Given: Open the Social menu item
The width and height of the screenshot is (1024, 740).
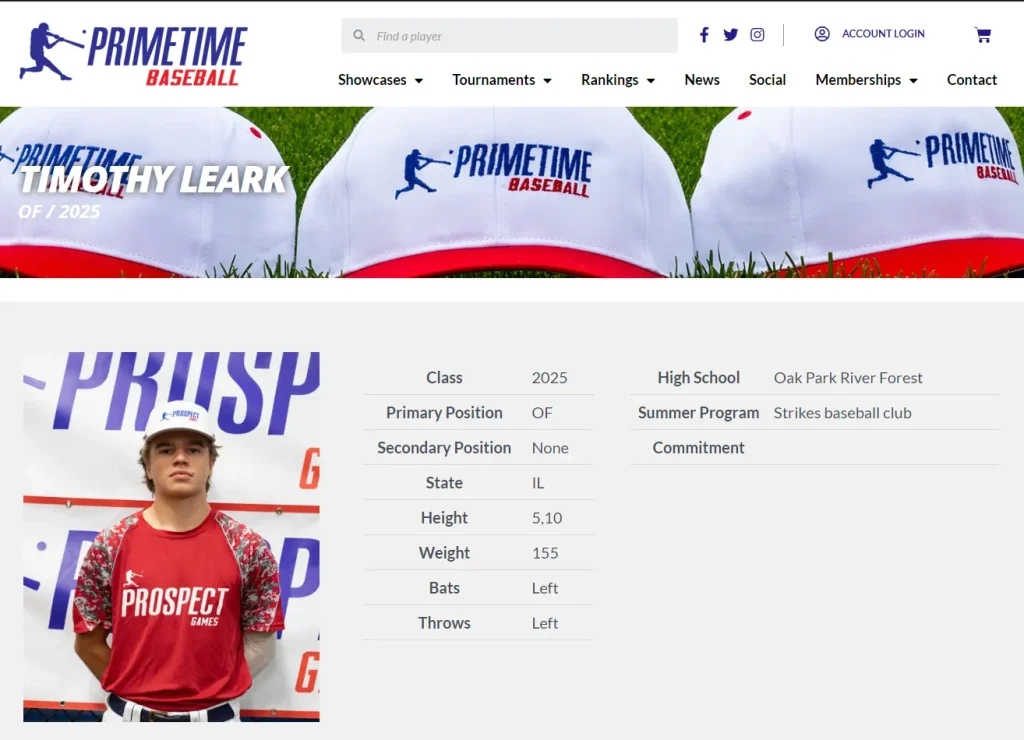Looking at the screenshot, I should click(767, 80).
